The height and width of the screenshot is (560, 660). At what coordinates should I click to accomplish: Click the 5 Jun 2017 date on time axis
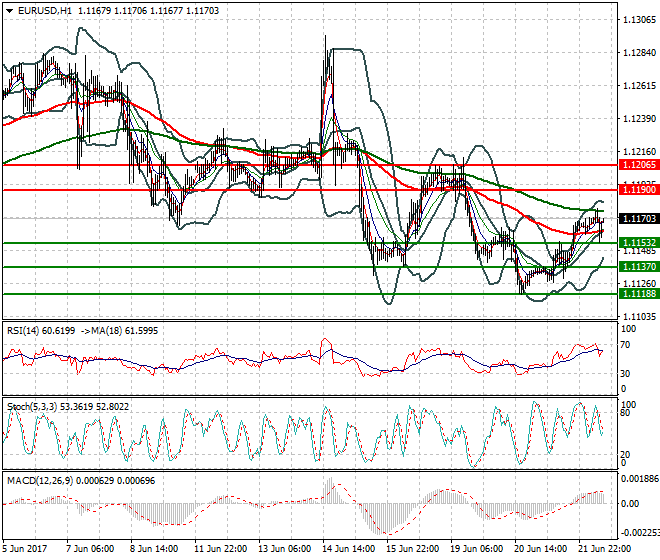[x=24, y=550]
